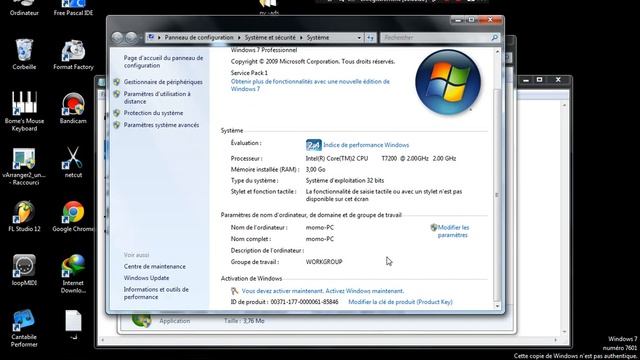
Task: Select Panneau de configuration breadcrumb
Action: click(199, 38)
